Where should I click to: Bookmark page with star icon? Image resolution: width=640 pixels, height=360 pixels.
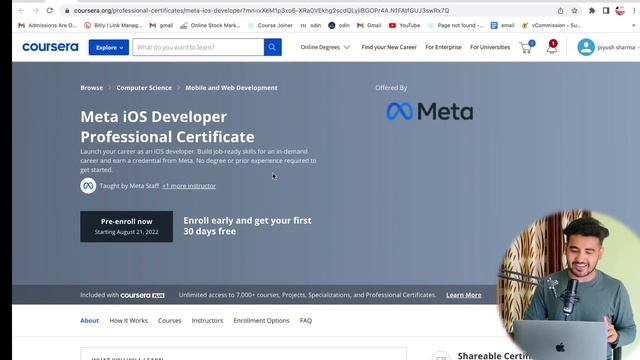[574, 11]
